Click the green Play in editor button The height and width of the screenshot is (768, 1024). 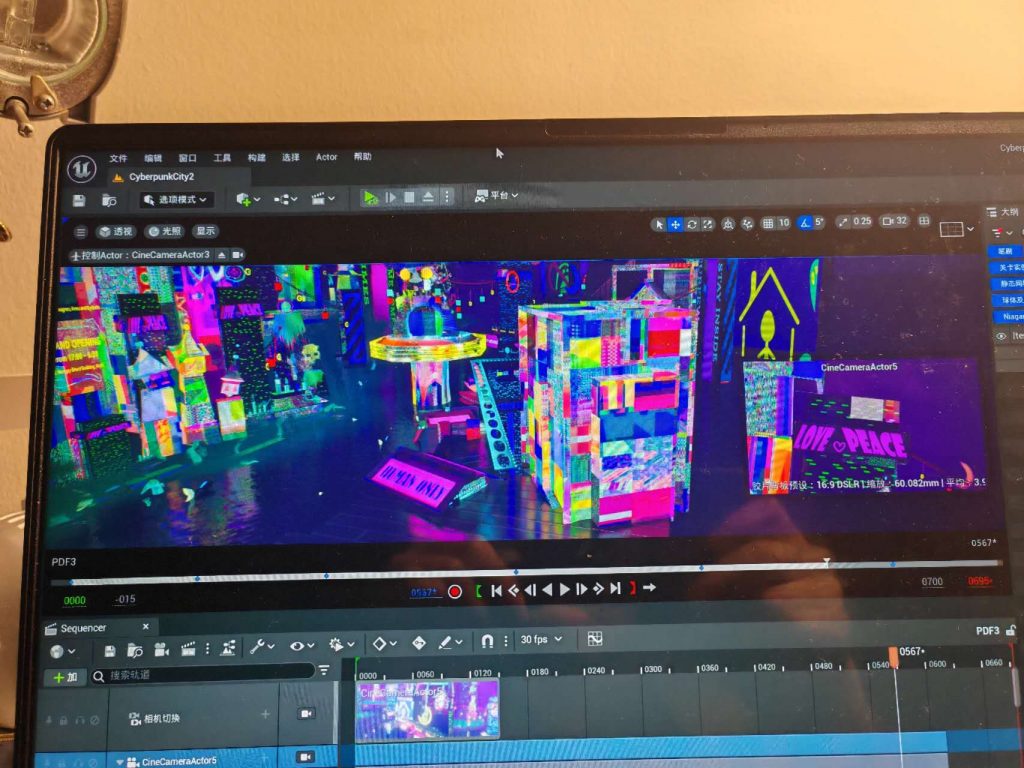pos(371,198)
